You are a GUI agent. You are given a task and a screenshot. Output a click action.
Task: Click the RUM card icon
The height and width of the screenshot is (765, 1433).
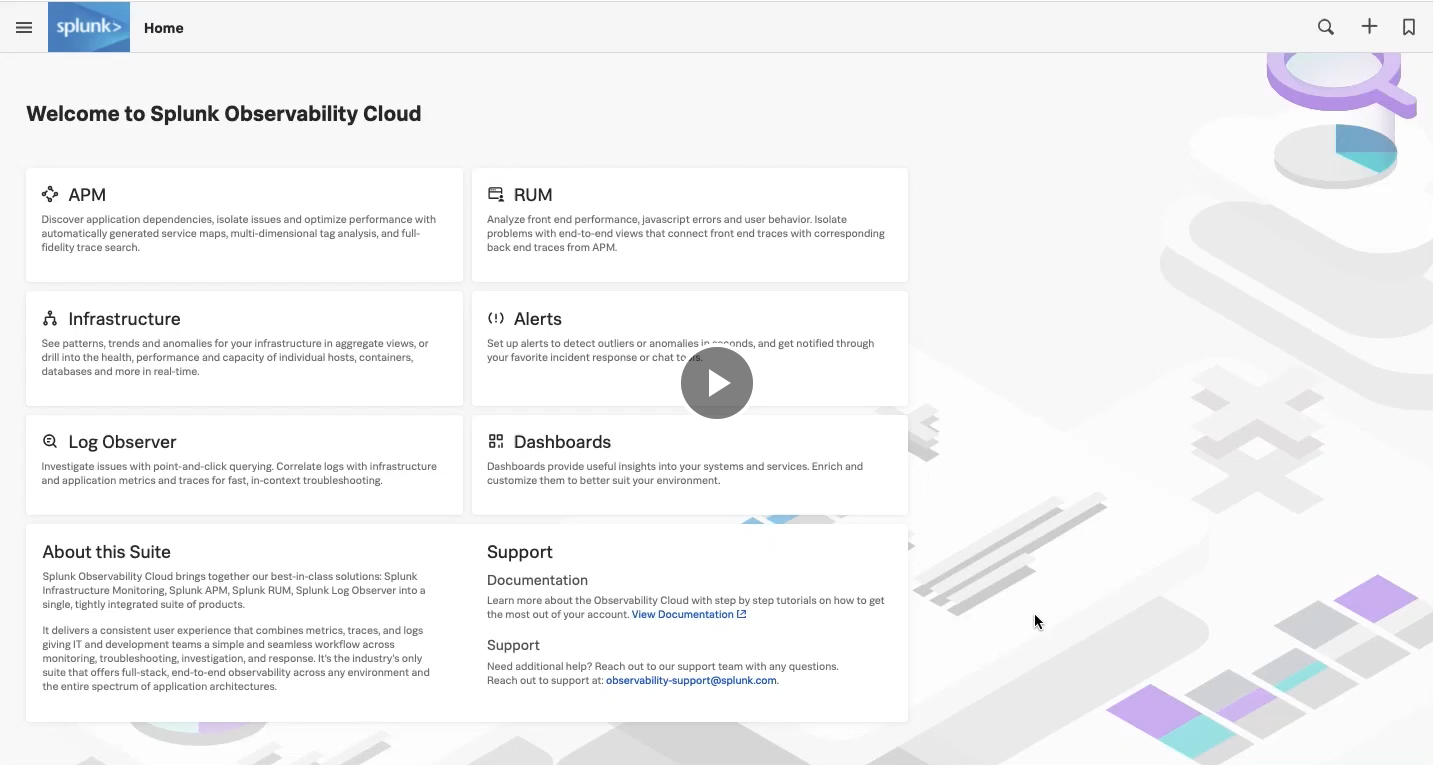tap(496, 194)
